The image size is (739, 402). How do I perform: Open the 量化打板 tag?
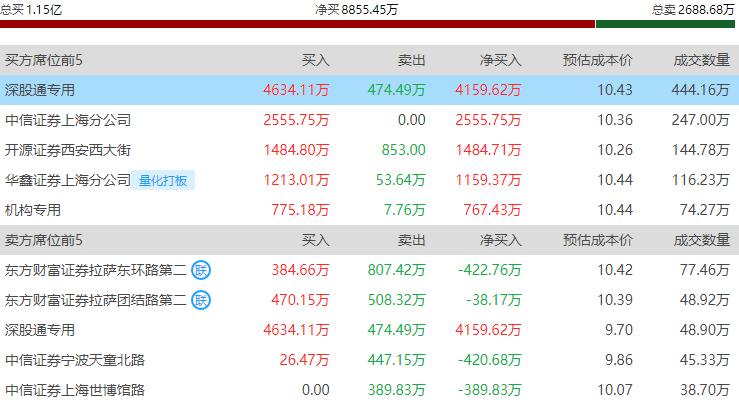pos(163,180)
